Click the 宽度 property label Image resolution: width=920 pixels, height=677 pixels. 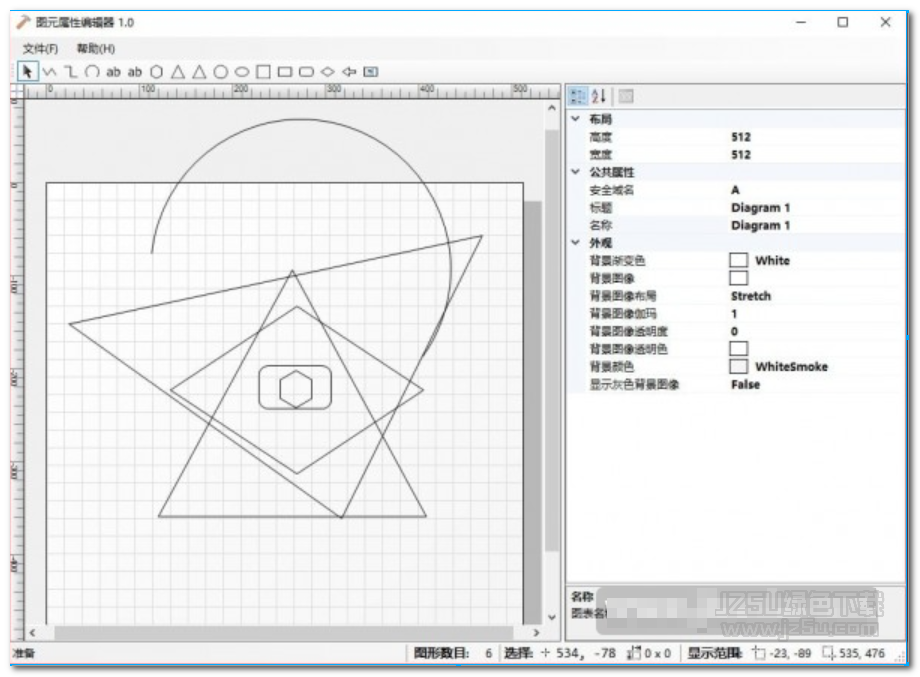click(600, 154)
